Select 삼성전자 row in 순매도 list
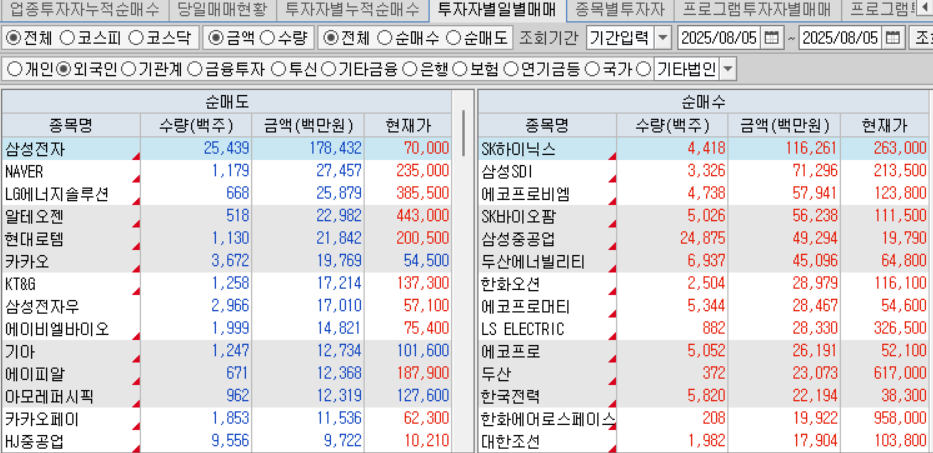This screenshot has width=933, height=453. 227,149
